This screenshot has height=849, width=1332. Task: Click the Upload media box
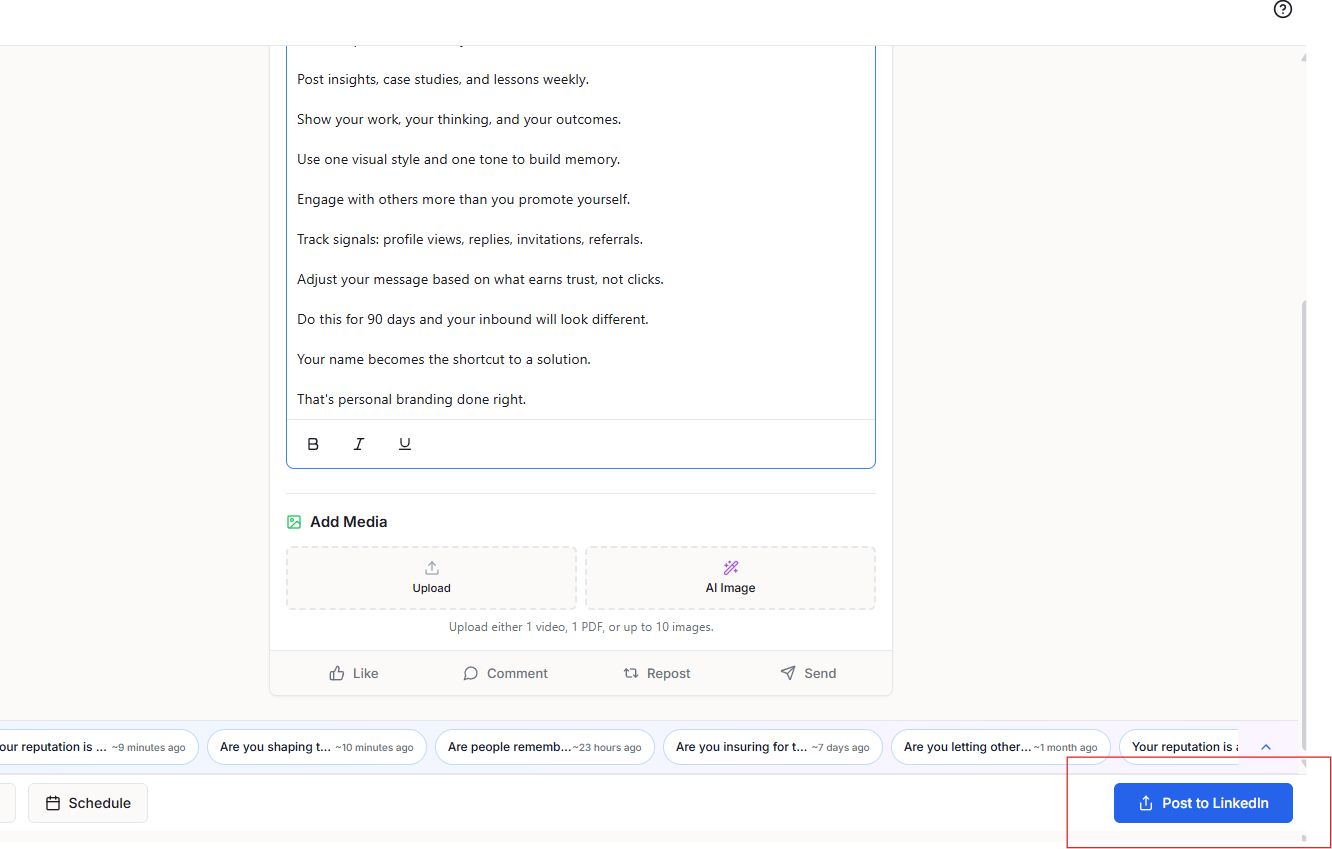(x=432, y=578)
